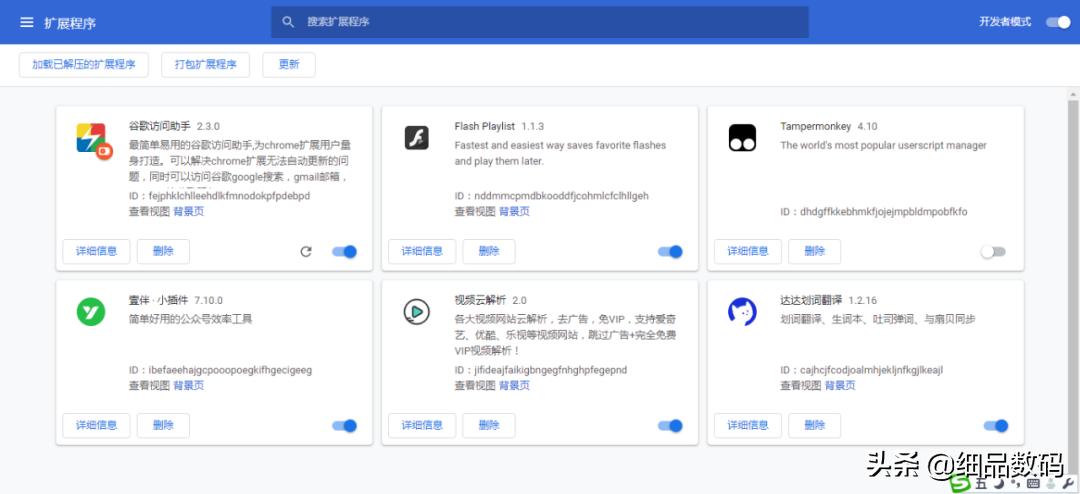This screenshot has height=494, width=1080.
Task: Remove 达达划词翻译 with 删除 button
Action: (815, 426)
